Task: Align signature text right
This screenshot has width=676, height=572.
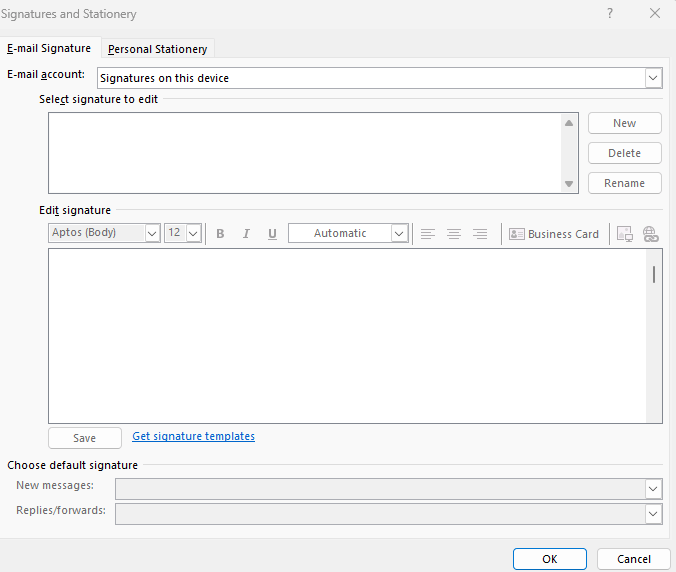Action: 480,234
